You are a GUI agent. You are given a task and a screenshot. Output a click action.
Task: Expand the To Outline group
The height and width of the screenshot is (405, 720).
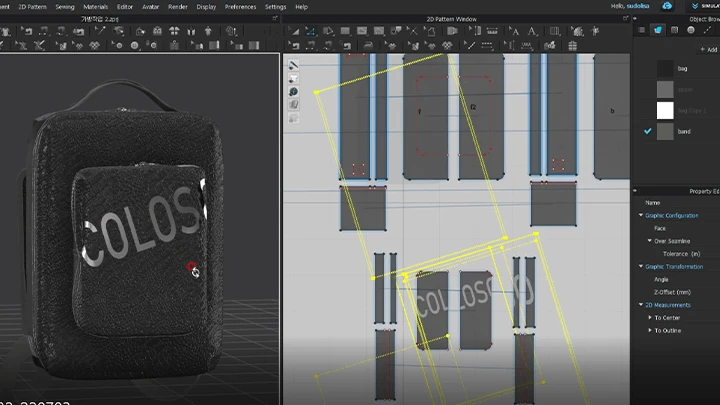coord(650,330)
